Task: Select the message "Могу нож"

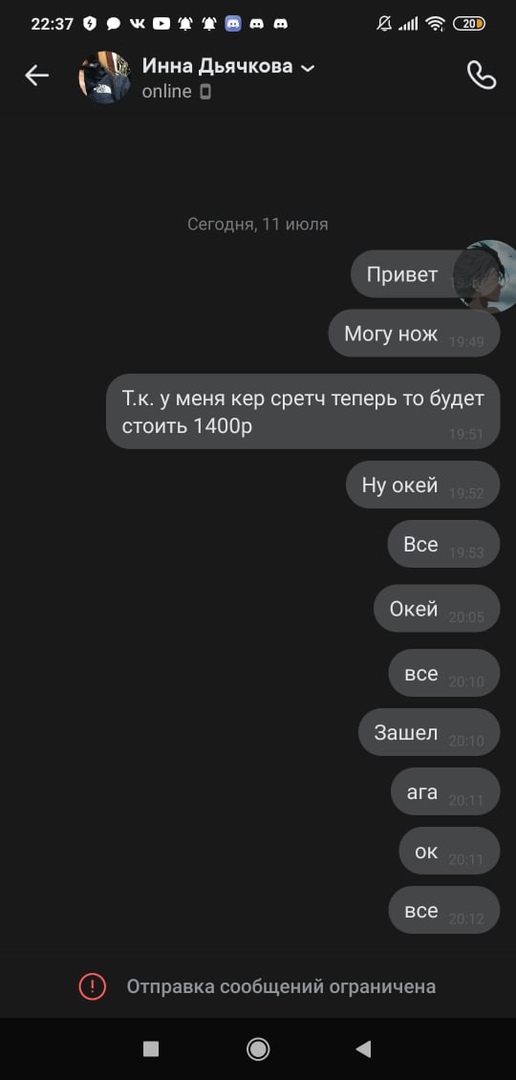Action: tap(413, 333)
